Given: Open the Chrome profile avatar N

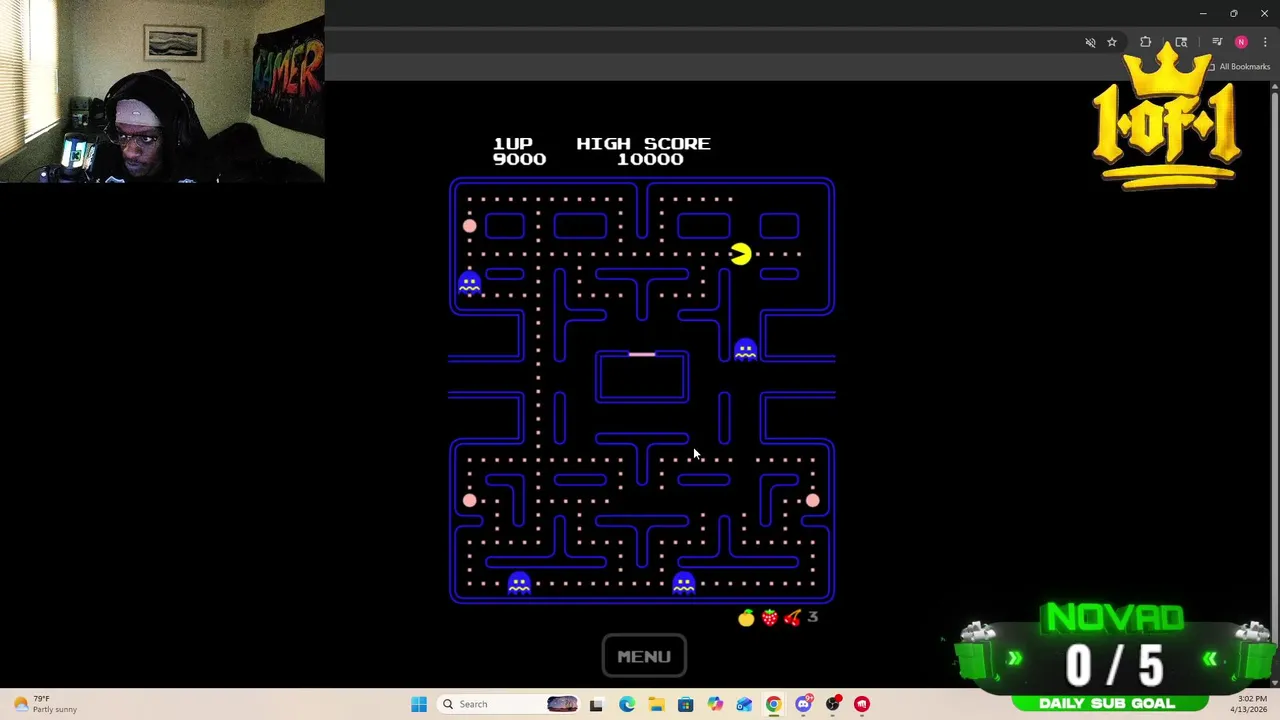Looking at the screenshot, I should click(x=1241, y=42).
